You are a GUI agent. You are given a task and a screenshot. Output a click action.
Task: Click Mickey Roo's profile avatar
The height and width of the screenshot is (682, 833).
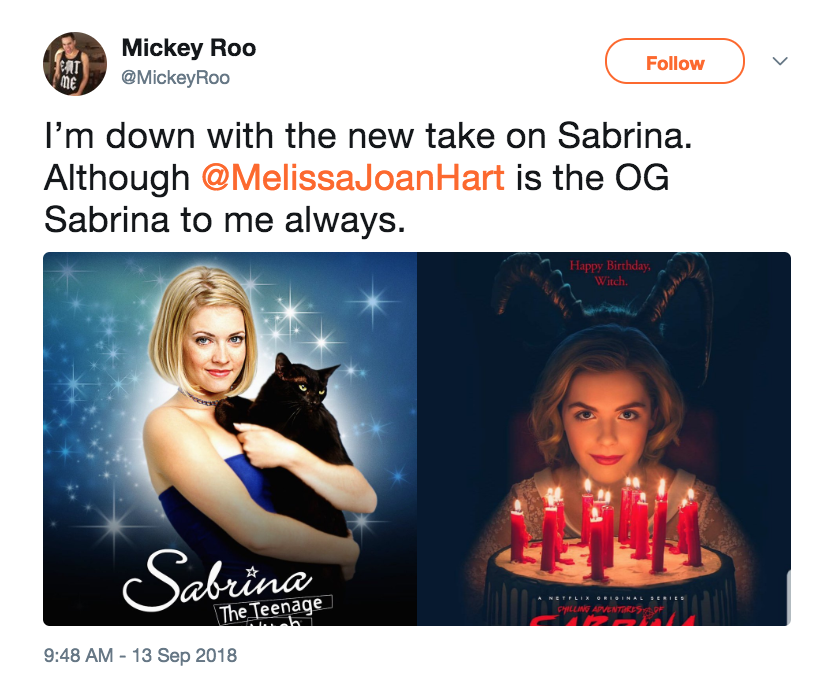pos(75,63)
